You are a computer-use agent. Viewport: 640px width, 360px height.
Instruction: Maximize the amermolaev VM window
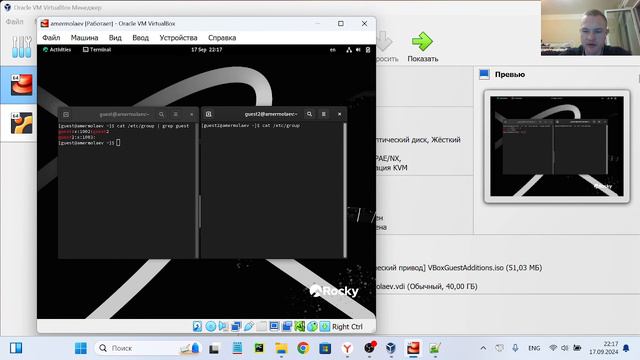click(341, 24)
